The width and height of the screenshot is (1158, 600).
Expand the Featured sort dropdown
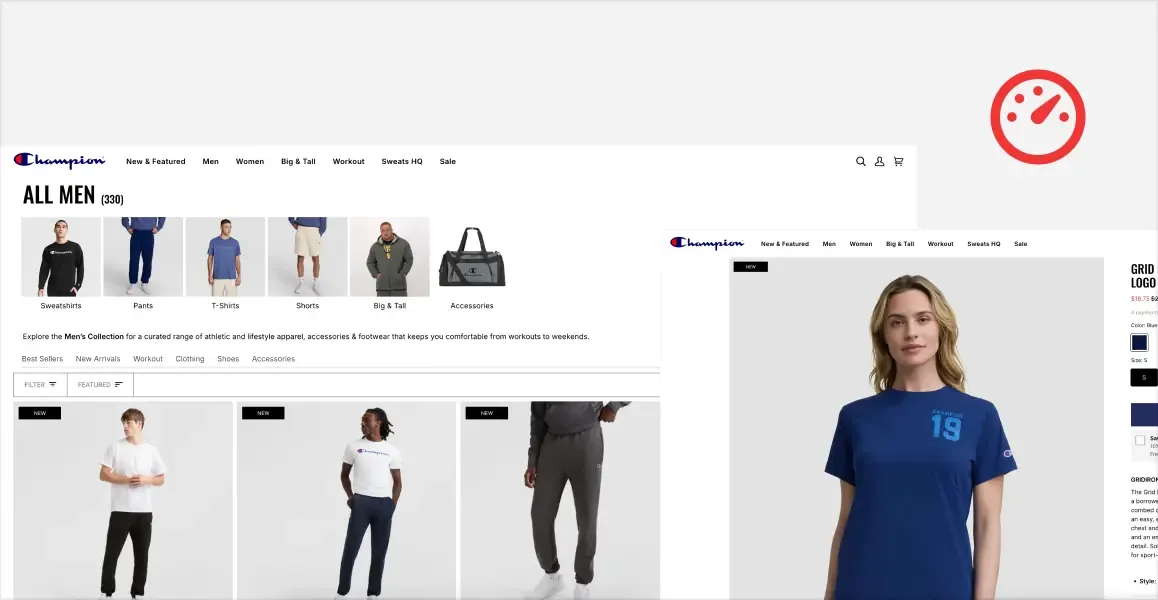coord(100,384)
